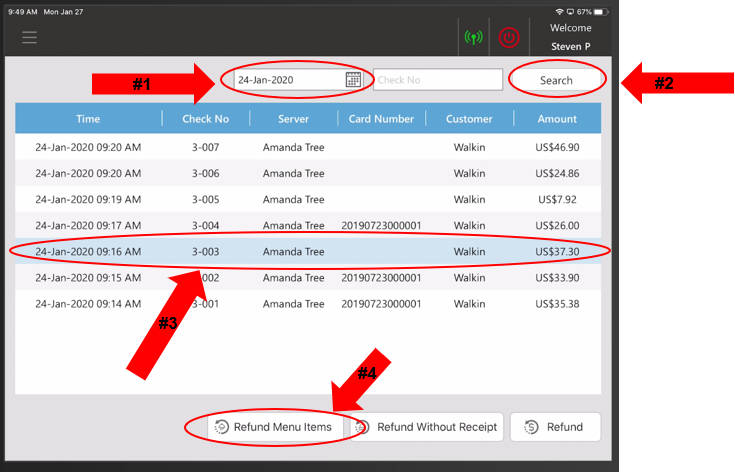Click the amount US$33.90
This screenshot has height=473, width=735.
[557, 278]
